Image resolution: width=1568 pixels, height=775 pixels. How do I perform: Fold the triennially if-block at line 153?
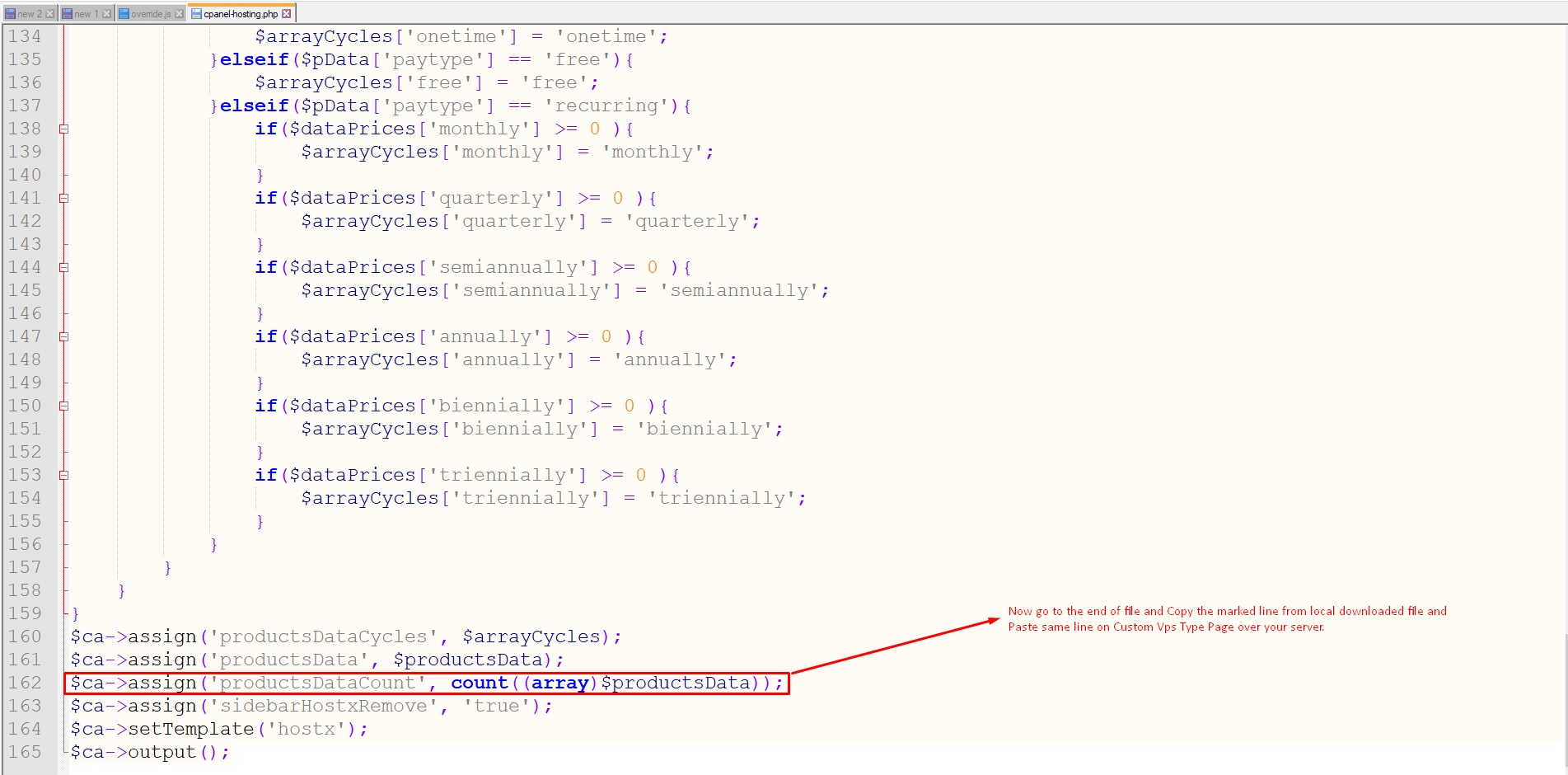63,476
